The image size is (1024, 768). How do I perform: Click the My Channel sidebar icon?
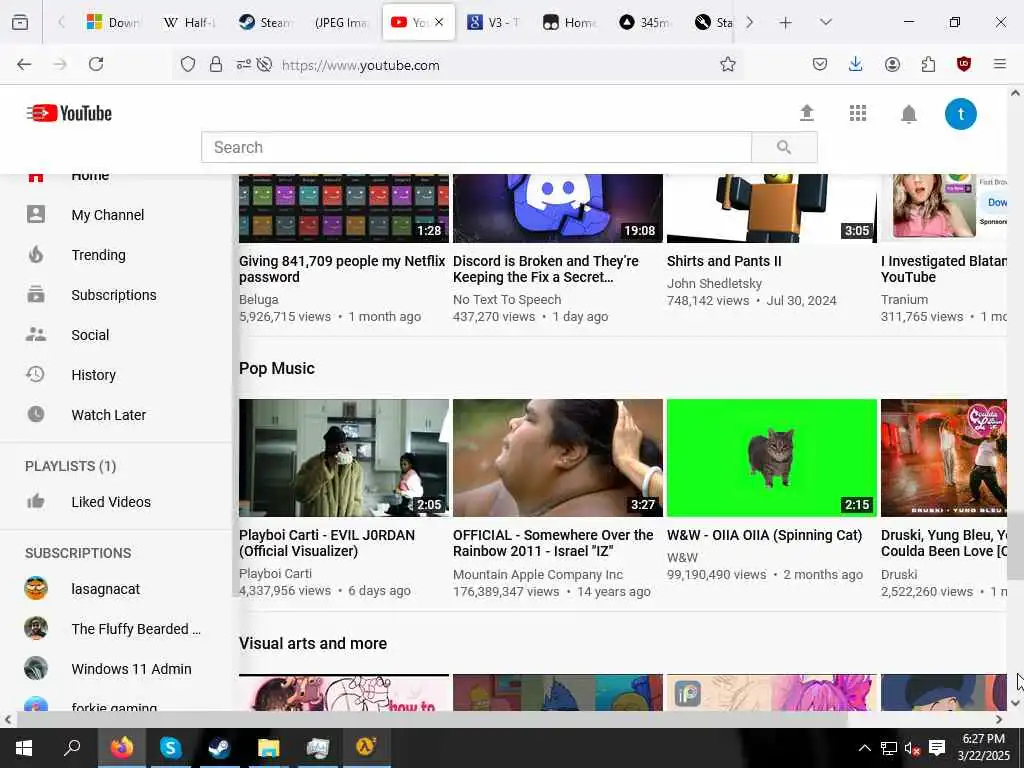(x=36, y=214)
